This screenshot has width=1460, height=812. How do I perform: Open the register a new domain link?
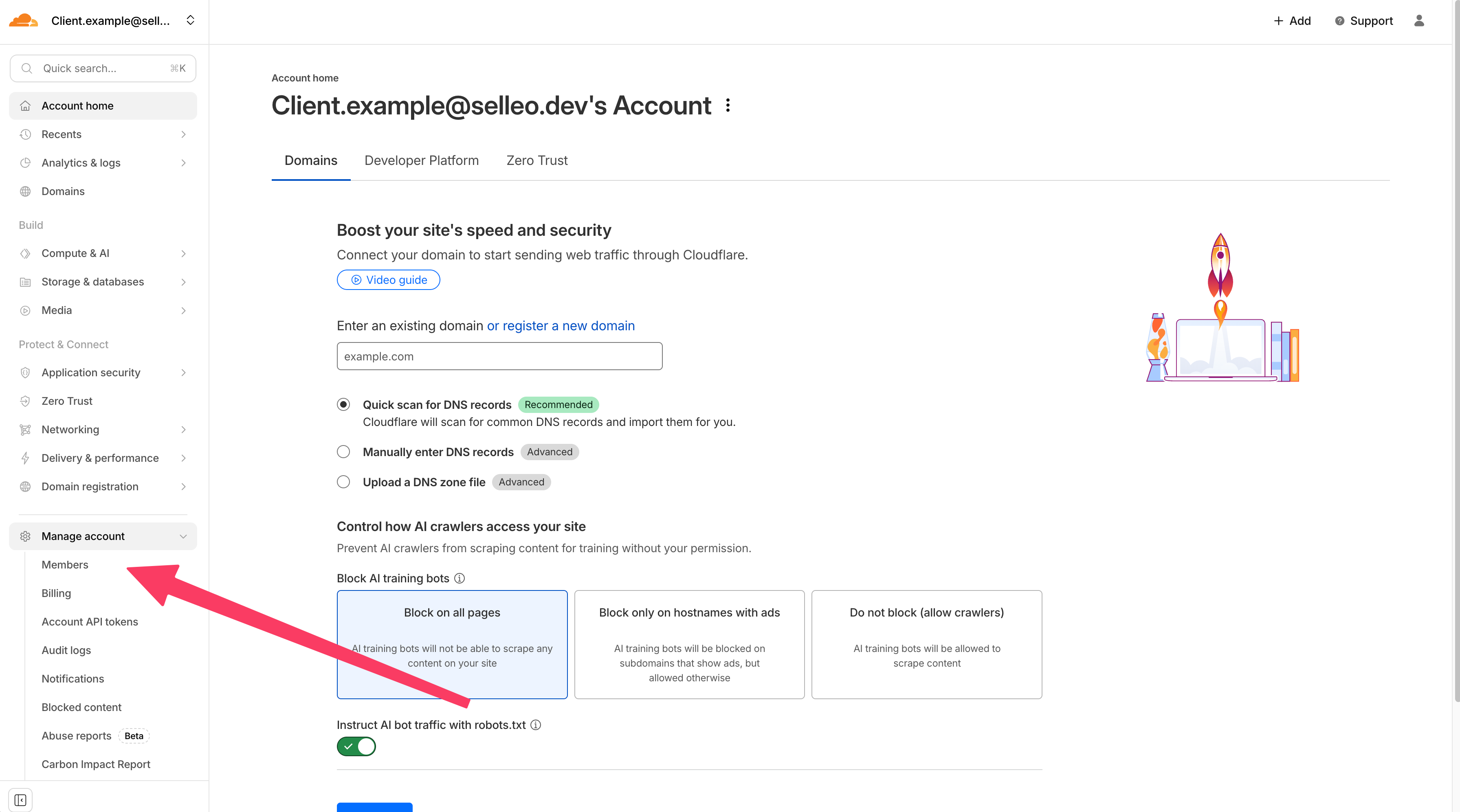[x=561, y=326]
